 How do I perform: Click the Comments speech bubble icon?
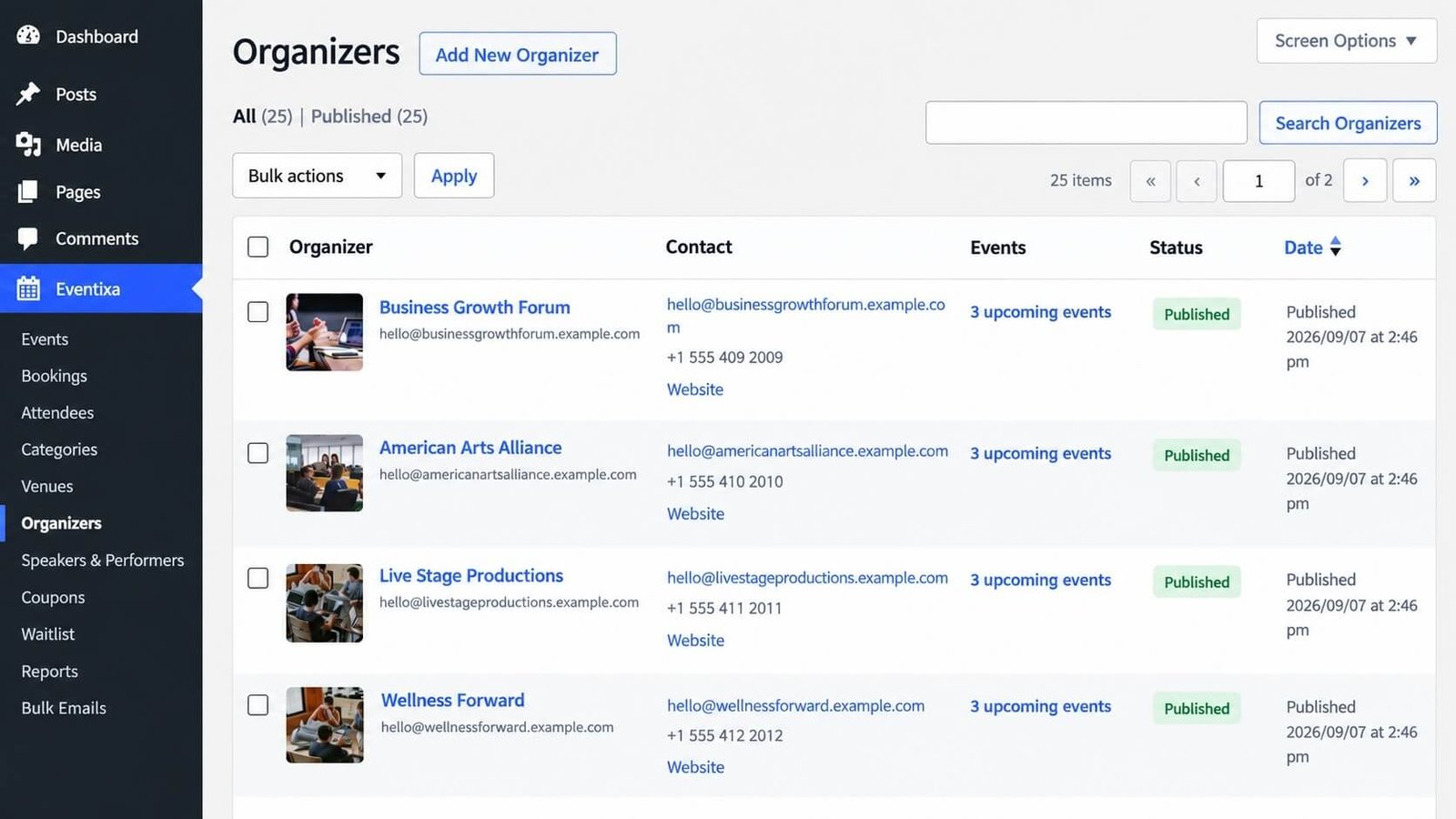(28, 238)
